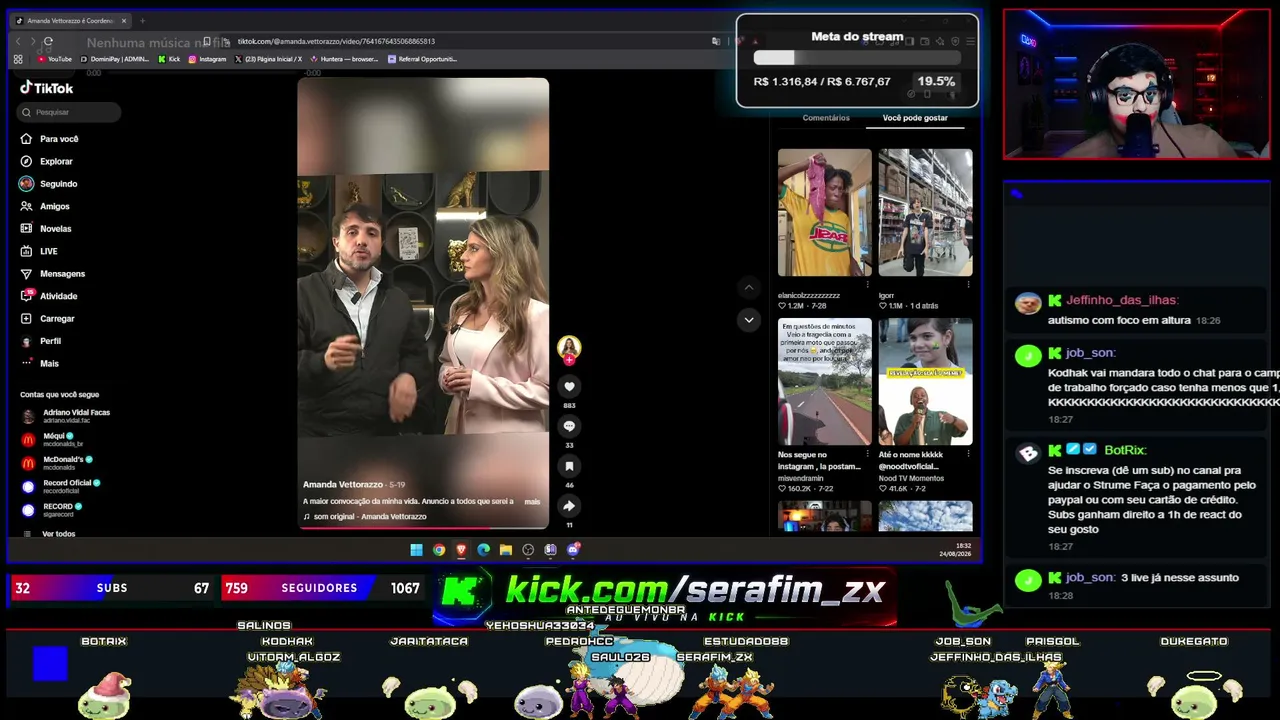Save the video with the bookmark icon
Viewport: 1280px width, 720px height.
pos(569,466)
